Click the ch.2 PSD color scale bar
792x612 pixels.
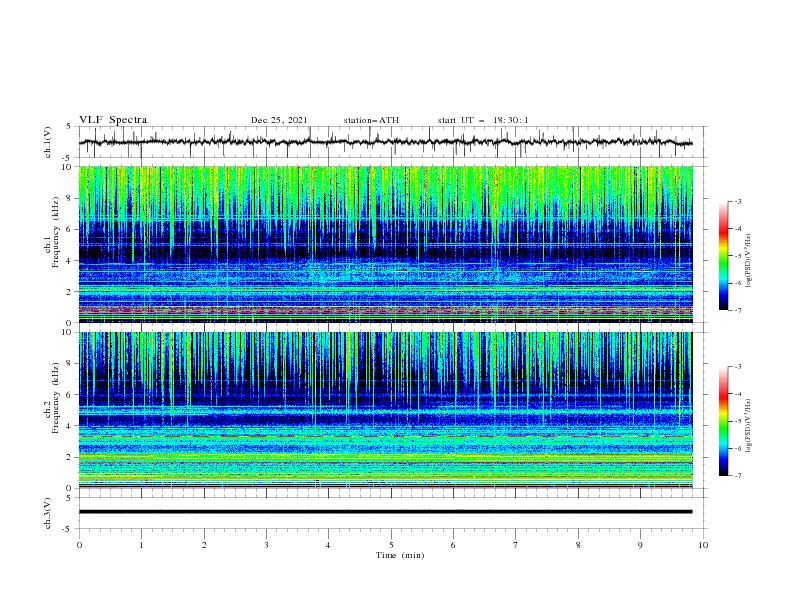(723, 421)
